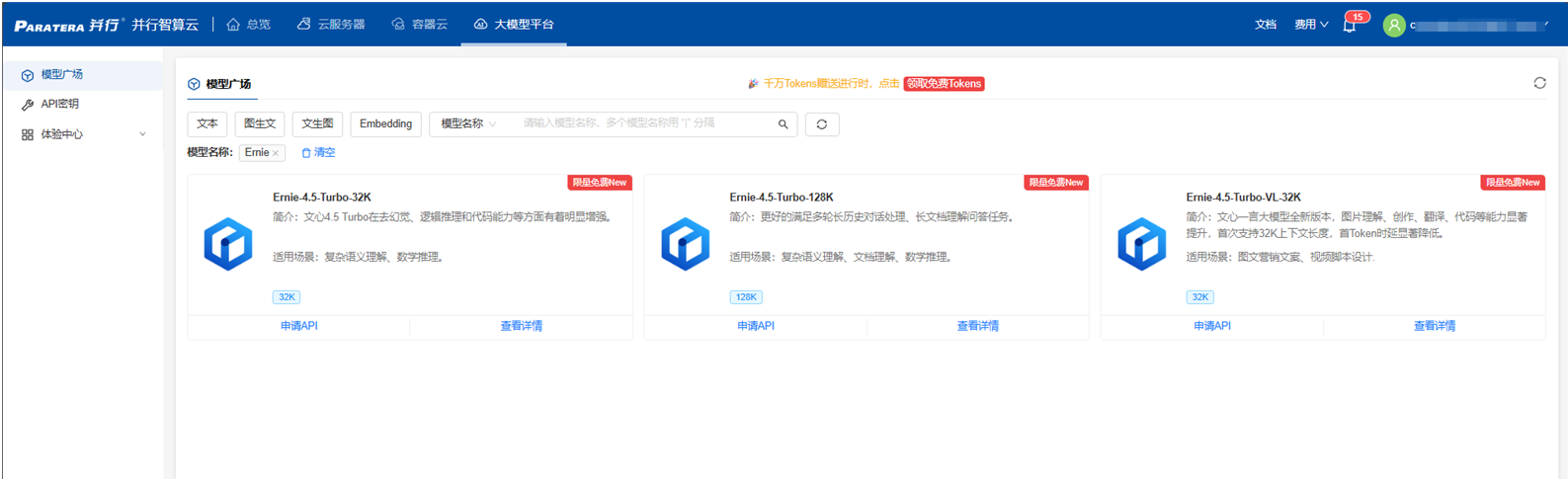Click the 体验中心 grid icon
The height and width of the screenshot is (479, 1568).
(x=28, y=134)
